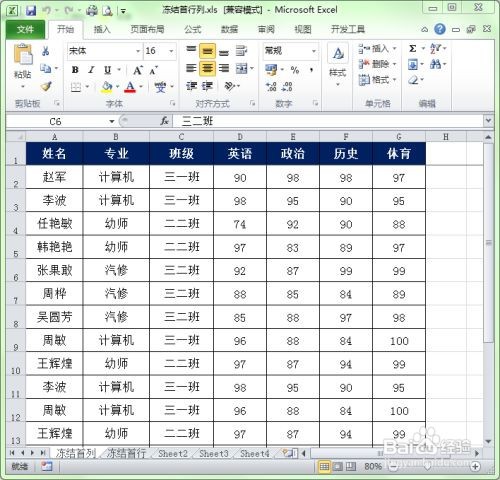Image resolution: width=500 pixels, height=480 pixels.
Task: Click the Format Painter brush icon
Action: 46,86
